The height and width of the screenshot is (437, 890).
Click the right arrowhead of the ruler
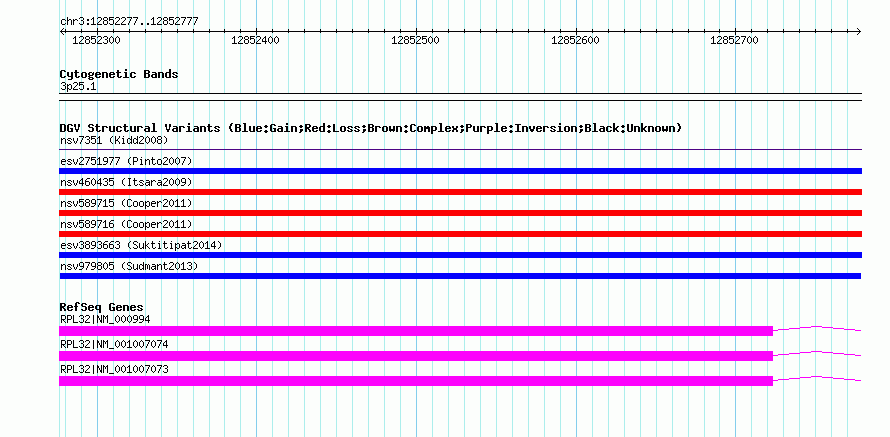pyautogui.click(x=859, y=31)
